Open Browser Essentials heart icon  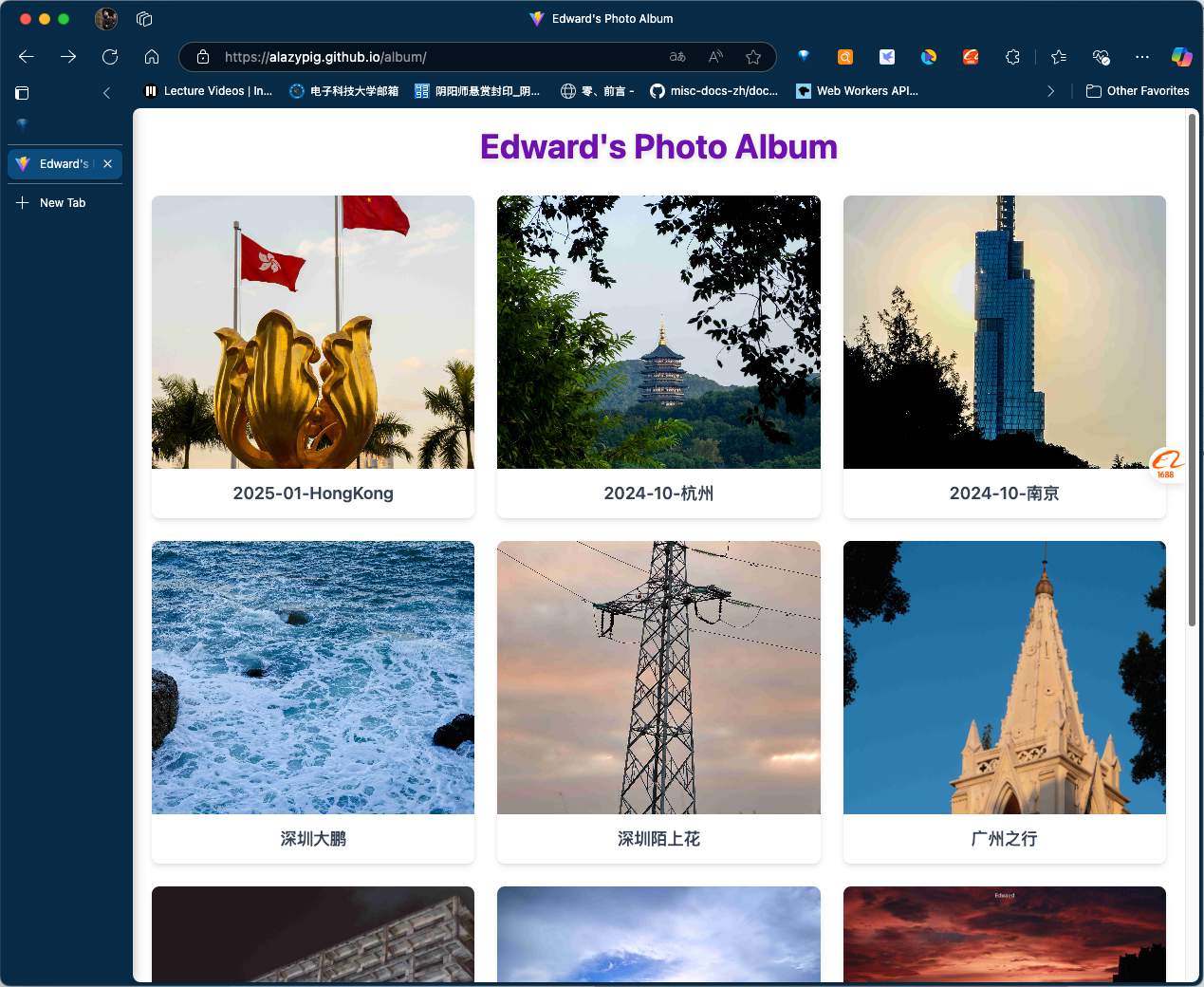(x=1101, y=57)
